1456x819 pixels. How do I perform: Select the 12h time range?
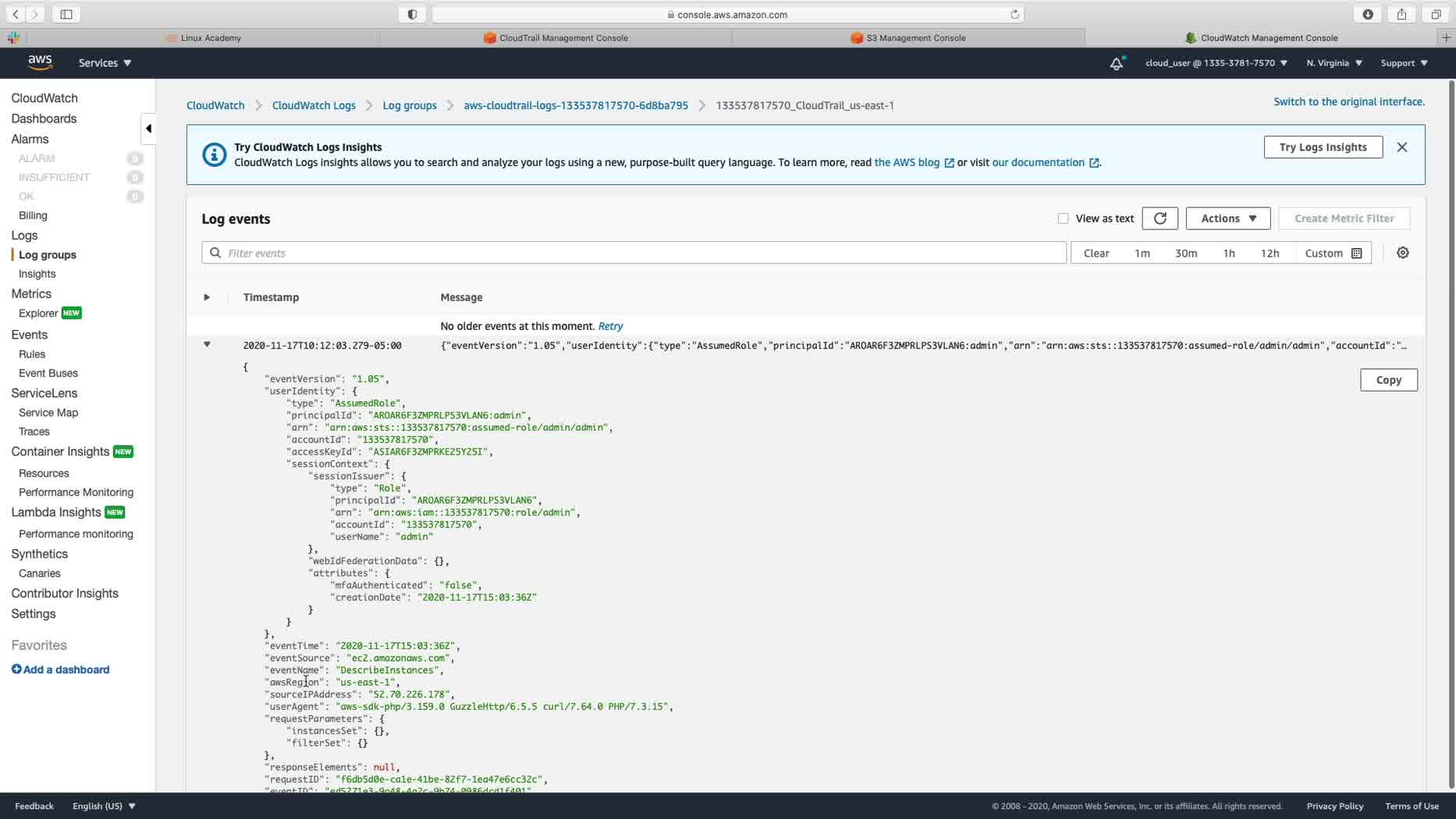[x=1270, y=253]
